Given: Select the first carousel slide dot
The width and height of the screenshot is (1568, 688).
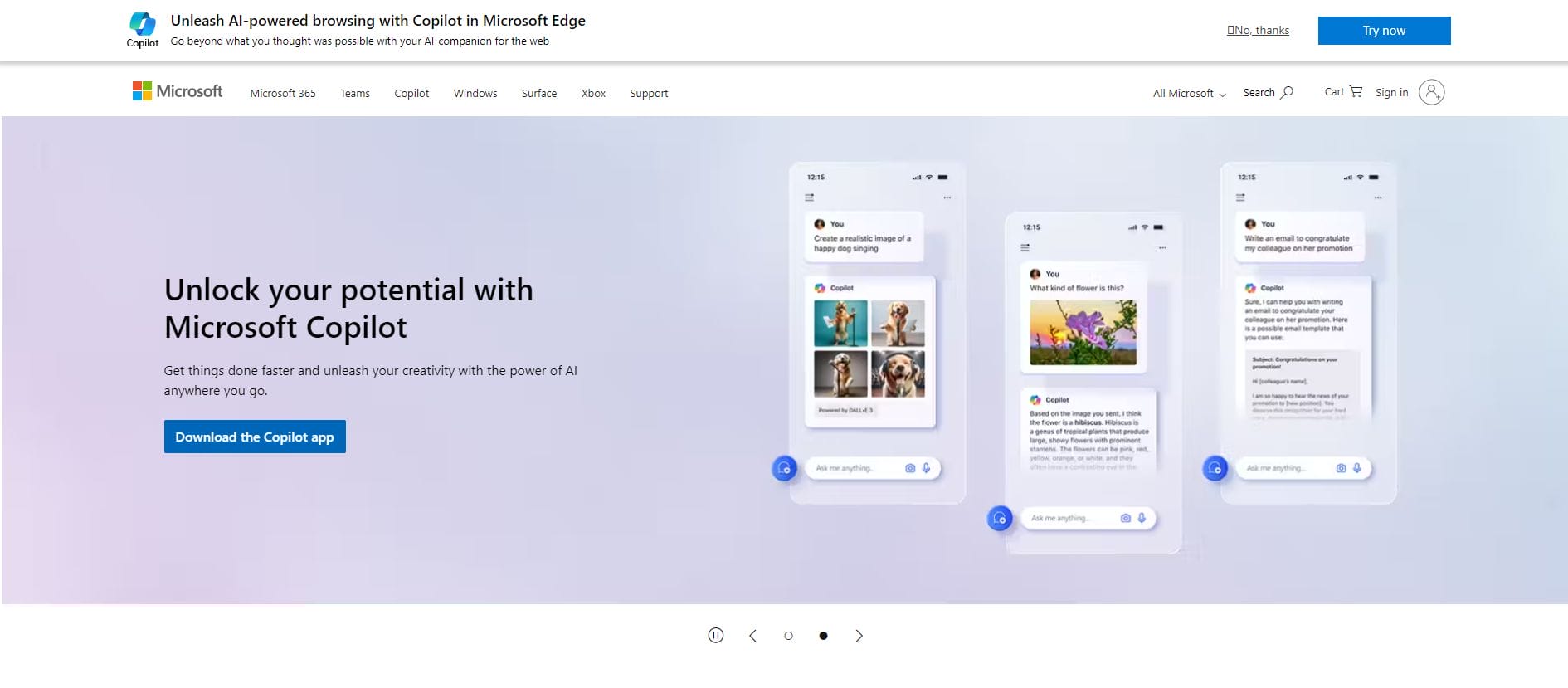Looking at the screenshot, I should pyautogui.click(x=788, y=636).
